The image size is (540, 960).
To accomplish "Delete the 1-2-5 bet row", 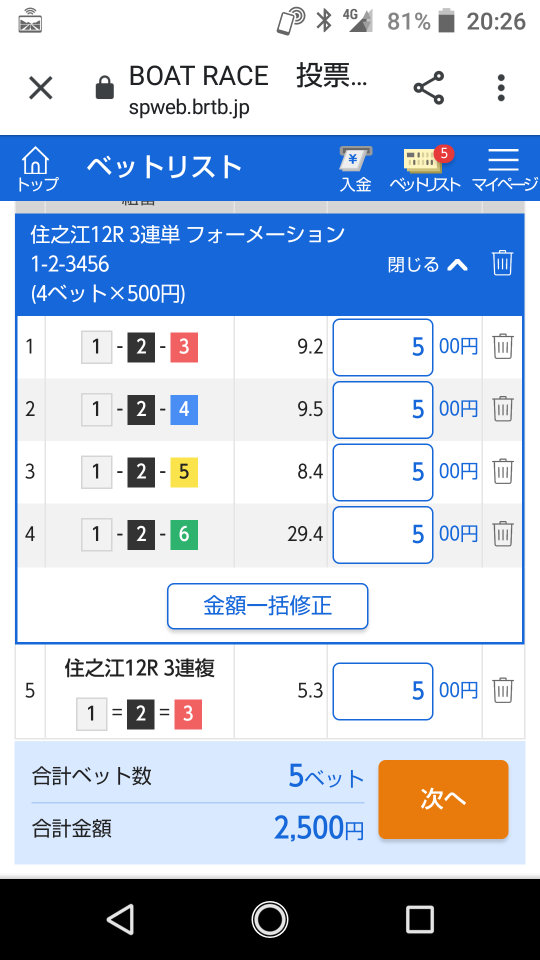I will [503, 471].
